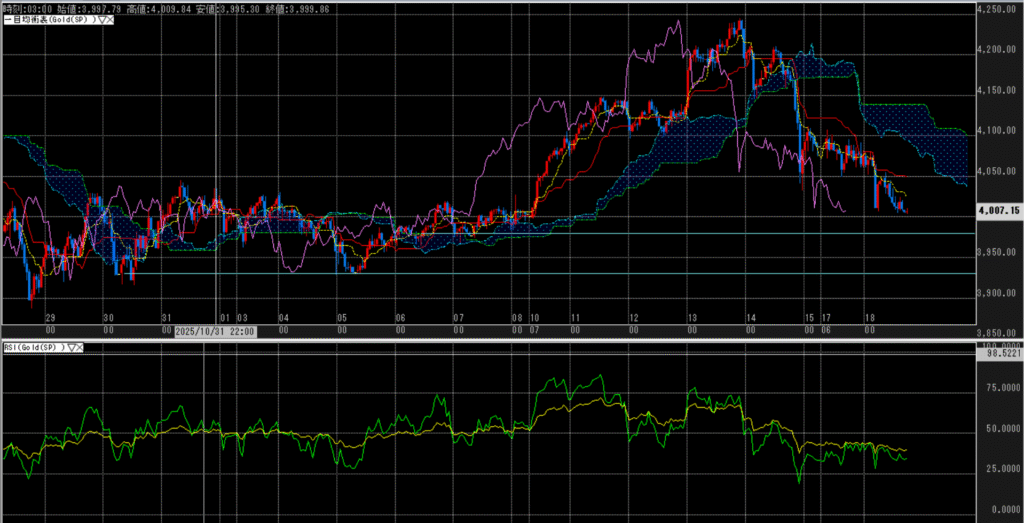Remove the RSI indicator using its X icon
The height and width of the screenshot is (523, 1024).
[x=79, y=347]
